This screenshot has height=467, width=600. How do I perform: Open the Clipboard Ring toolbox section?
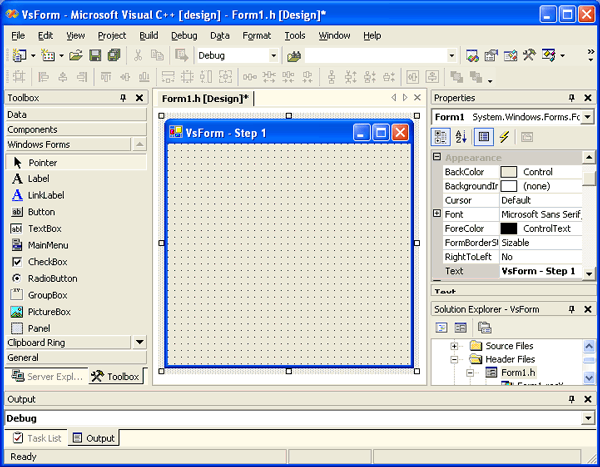tap(38, 342)
